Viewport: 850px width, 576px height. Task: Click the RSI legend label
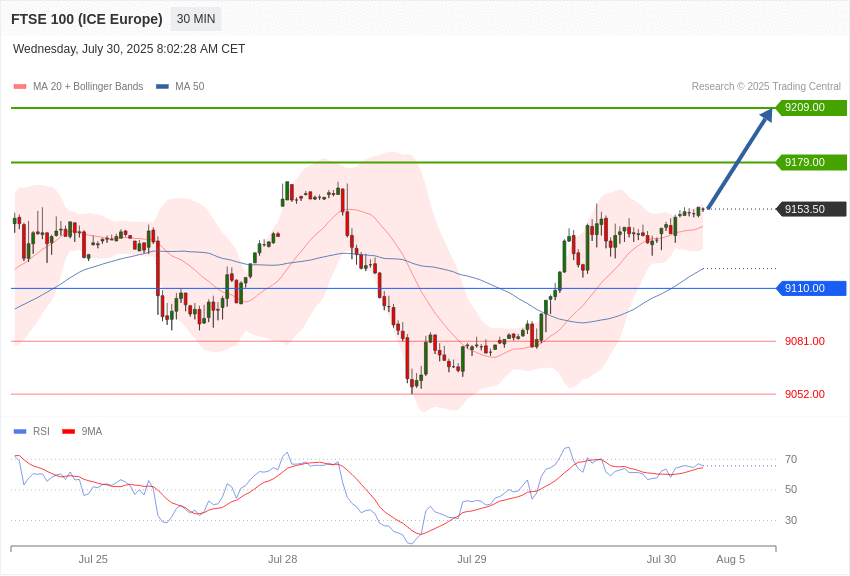pos(41,431)
